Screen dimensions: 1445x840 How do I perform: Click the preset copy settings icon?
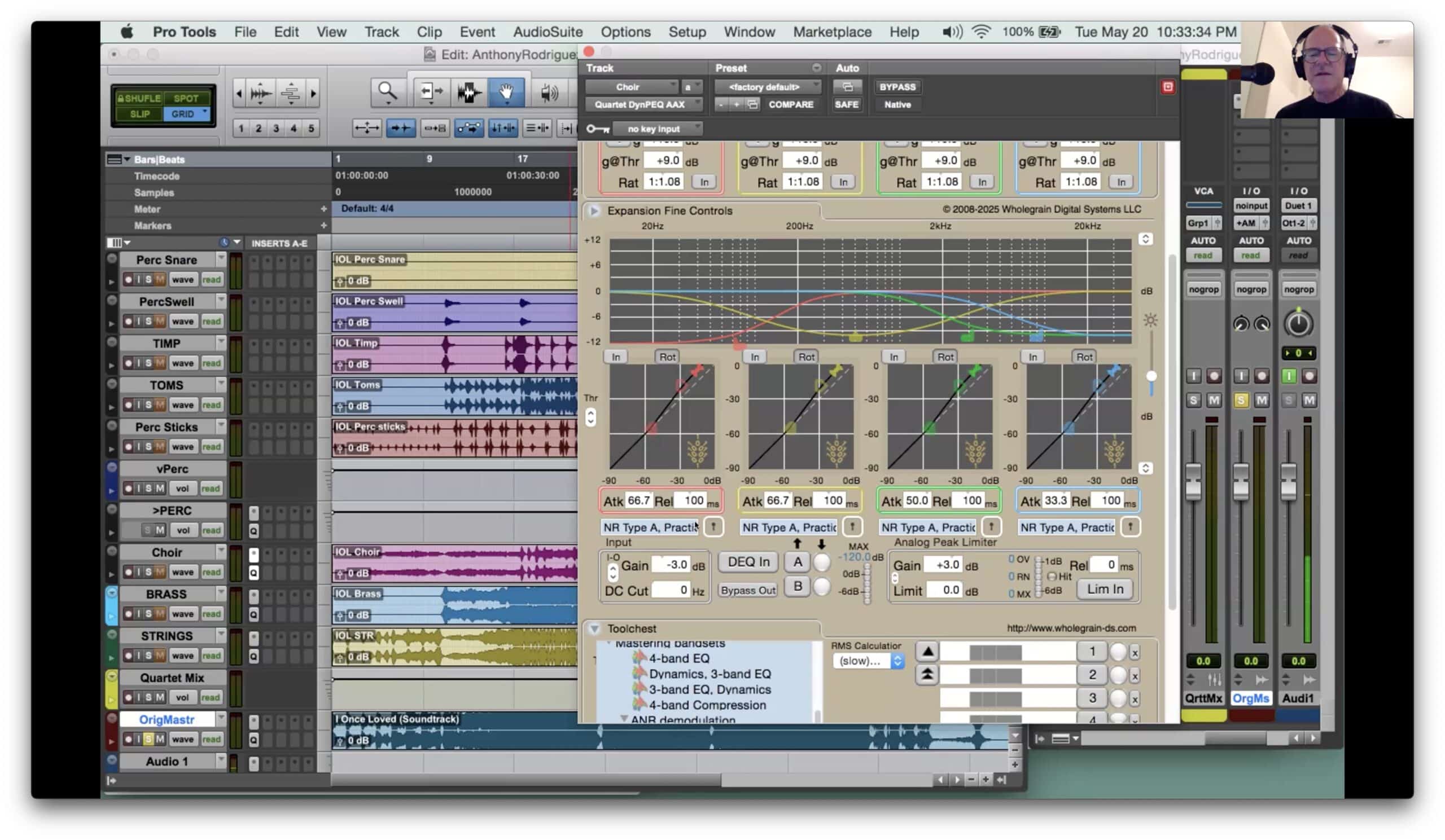753,104
